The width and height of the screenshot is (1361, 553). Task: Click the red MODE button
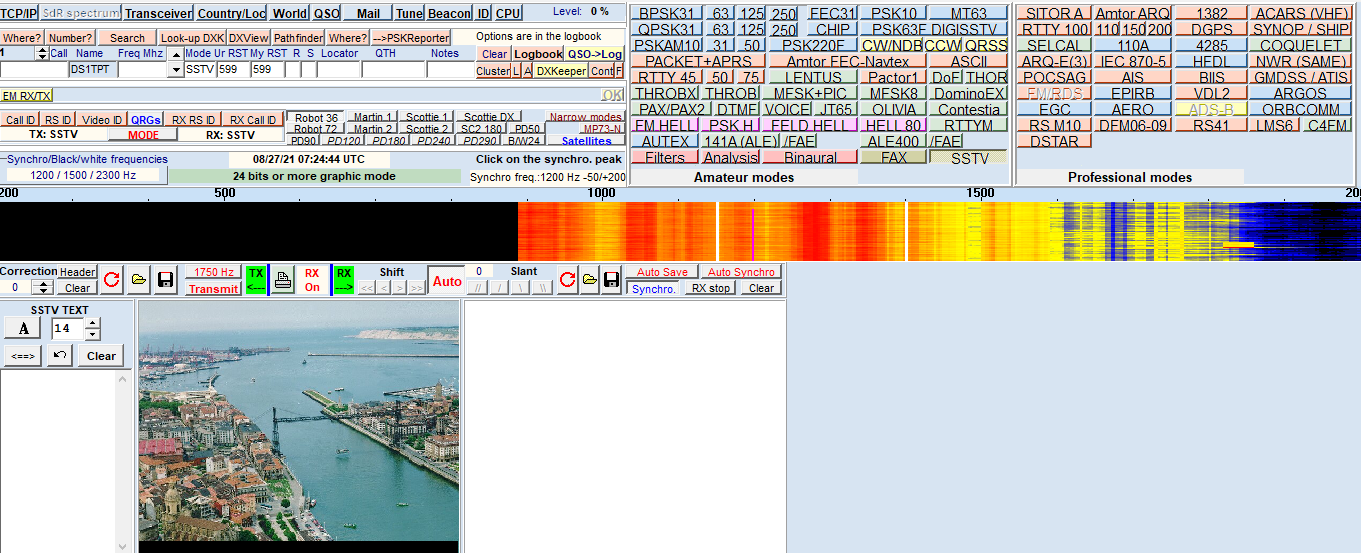point(144,135)
